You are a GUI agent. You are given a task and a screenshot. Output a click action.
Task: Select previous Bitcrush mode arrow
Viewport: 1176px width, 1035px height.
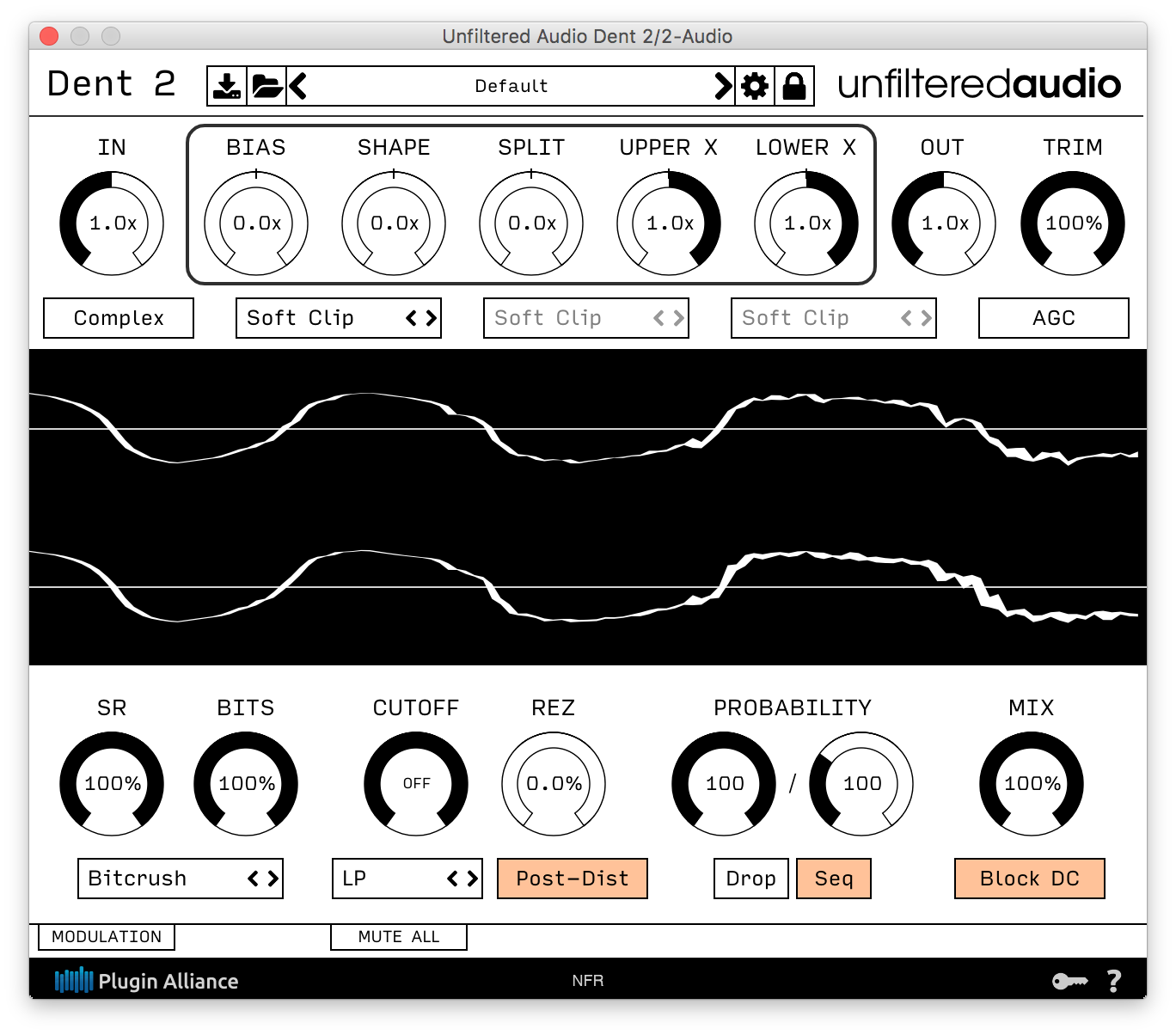(x=254, y=879)
